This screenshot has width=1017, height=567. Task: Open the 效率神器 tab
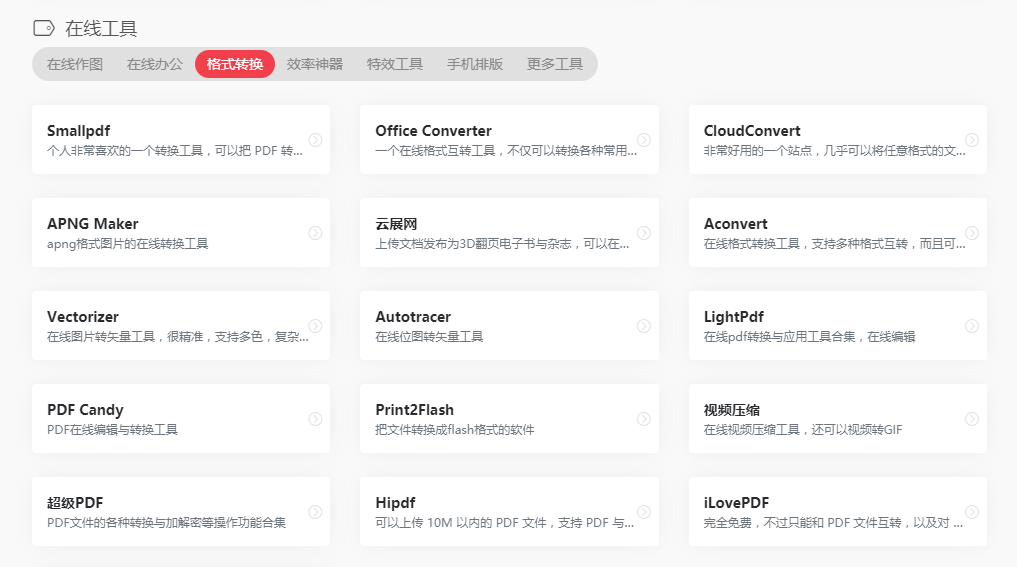[x=315, y=64]
